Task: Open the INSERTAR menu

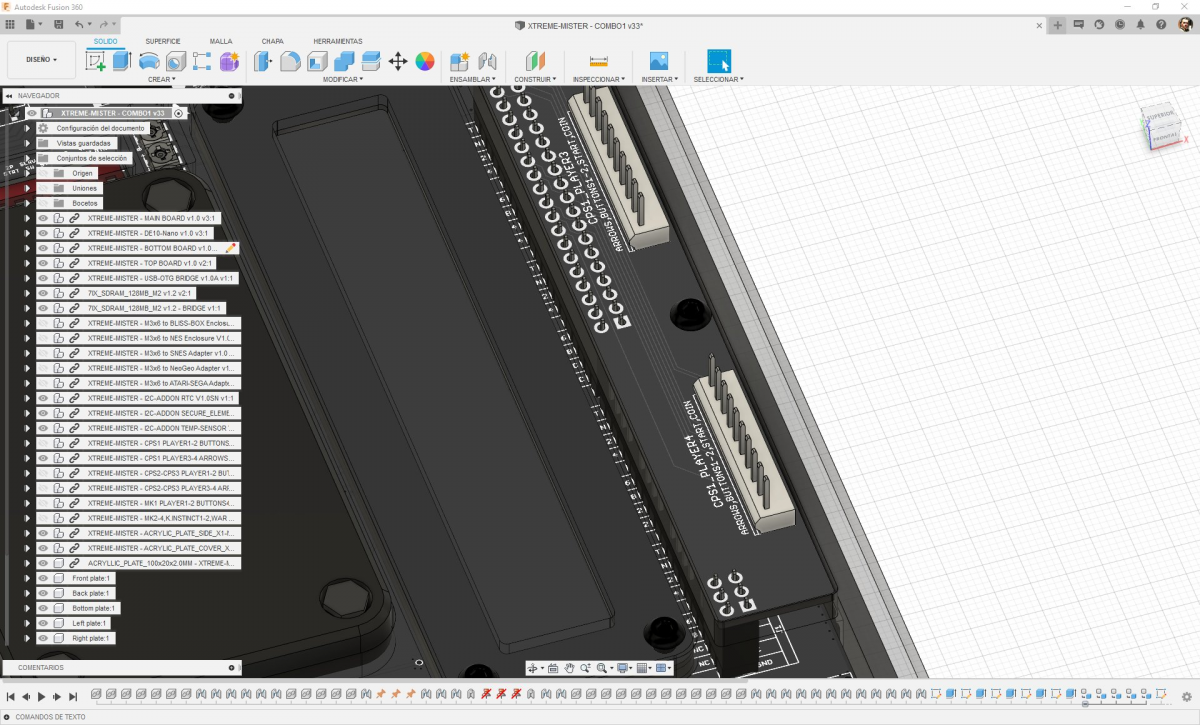Action: 659,79
